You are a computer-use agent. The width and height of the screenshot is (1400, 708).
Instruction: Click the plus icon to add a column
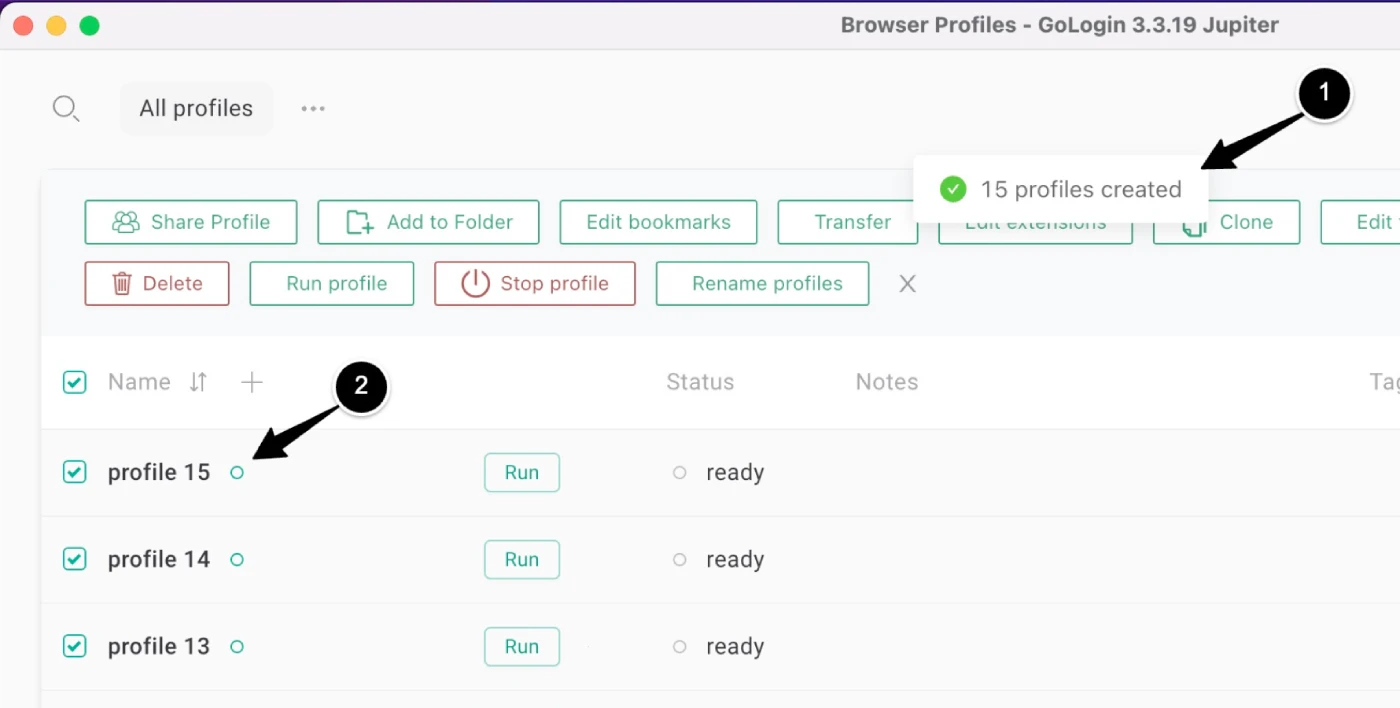(x=252, y=381)
